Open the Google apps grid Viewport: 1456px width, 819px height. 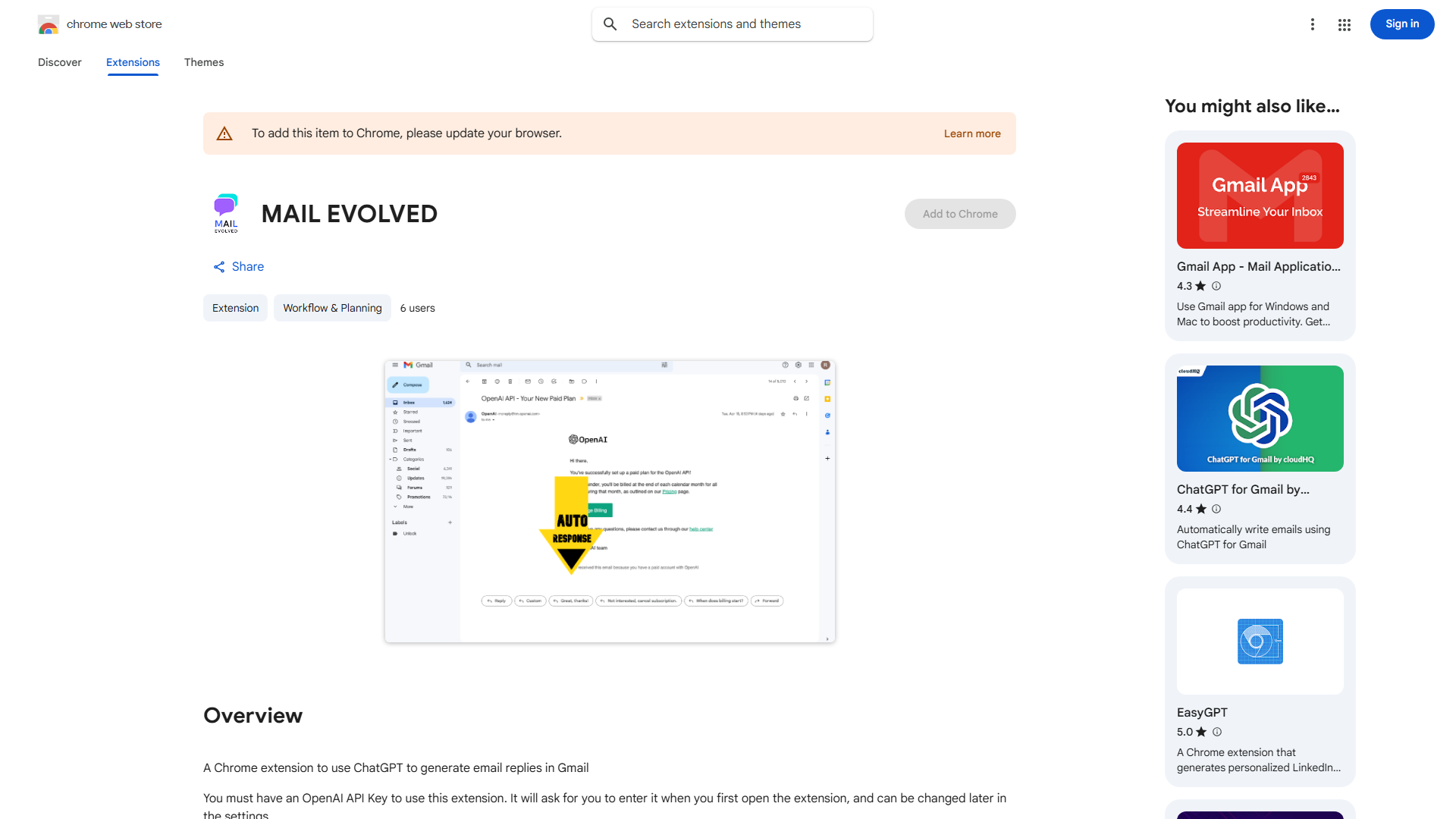(1344, 24)
